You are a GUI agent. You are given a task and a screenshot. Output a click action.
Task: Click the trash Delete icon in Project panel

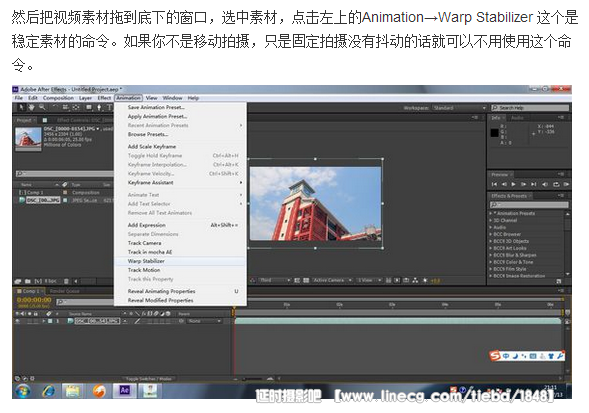(x=66, y=281)
